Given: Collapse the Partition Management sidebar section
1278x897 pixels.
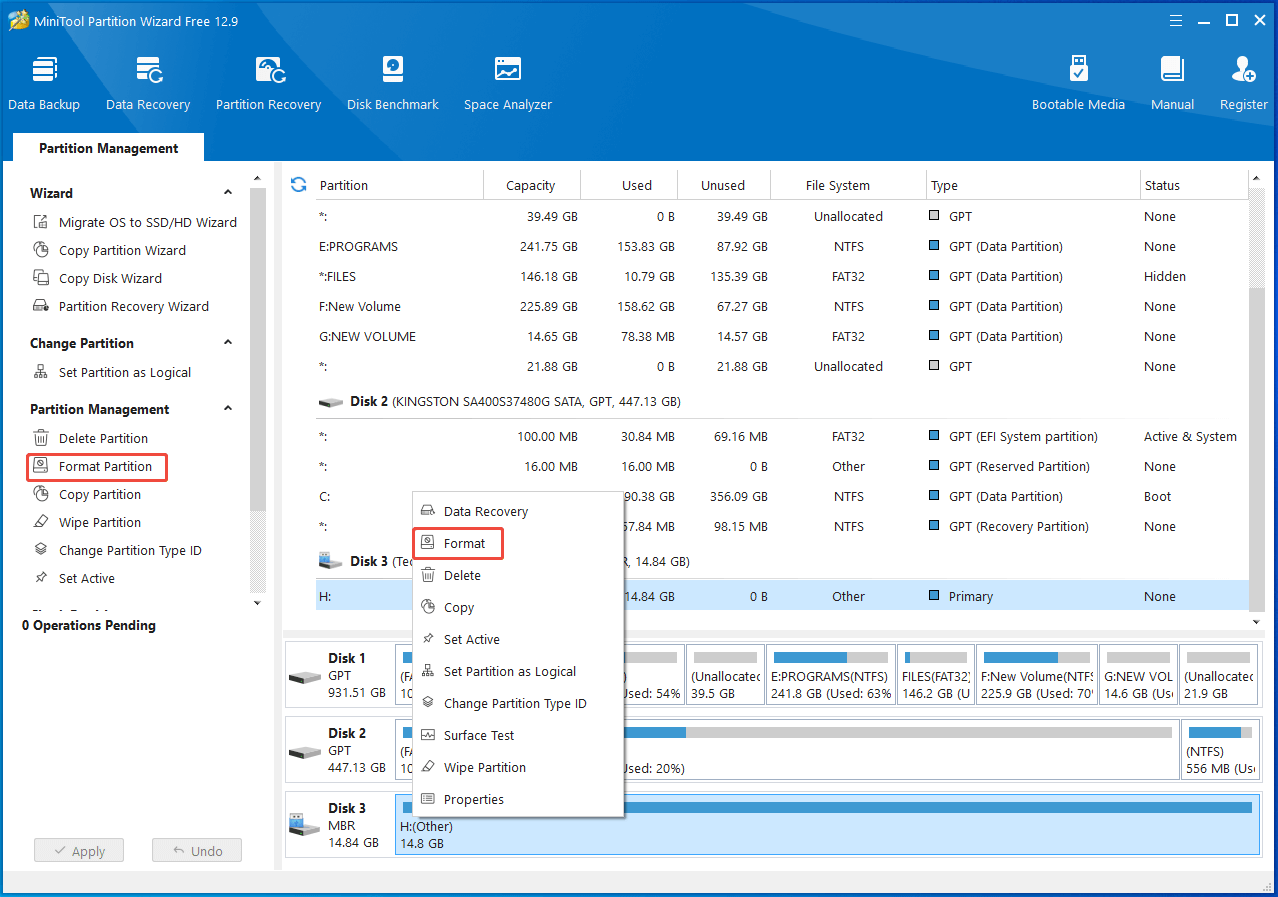Looking at the screenshot, I should (228, 409).
